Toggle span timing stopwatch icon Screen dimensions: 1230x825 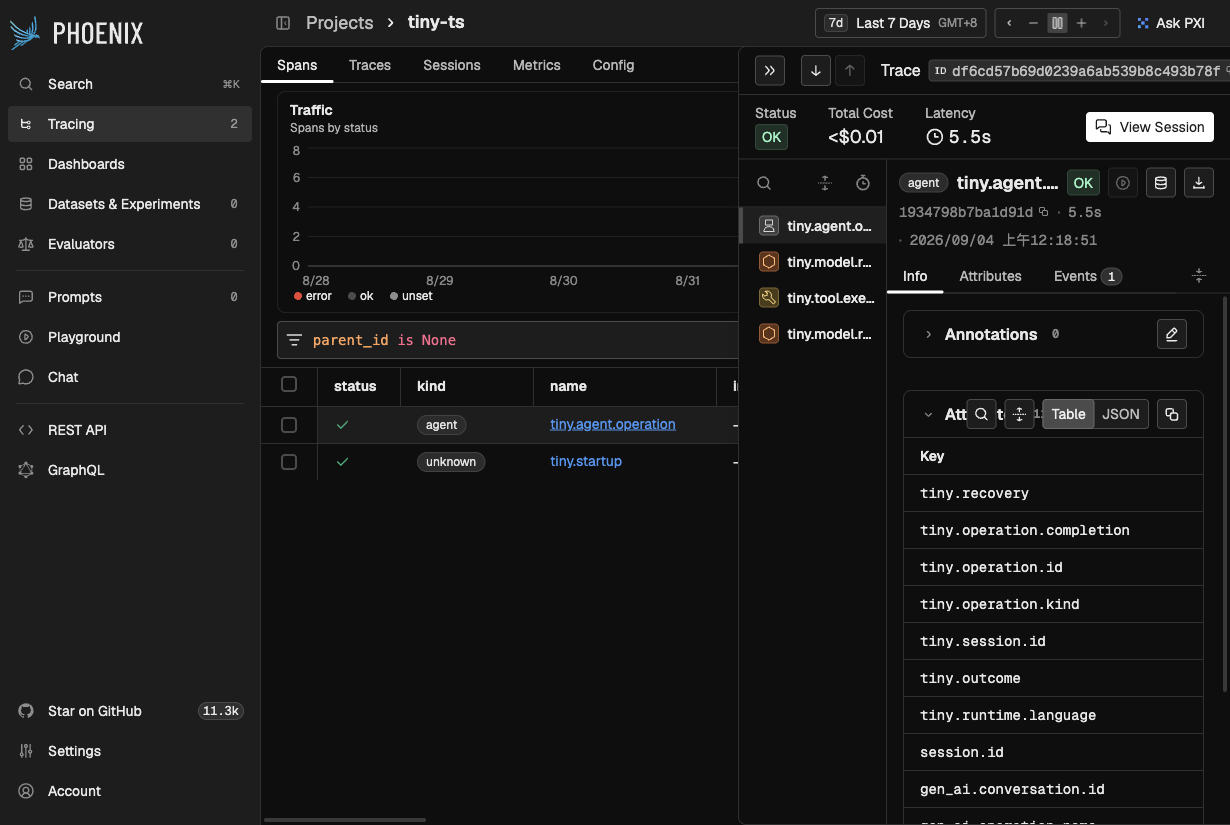pos(863,183)
